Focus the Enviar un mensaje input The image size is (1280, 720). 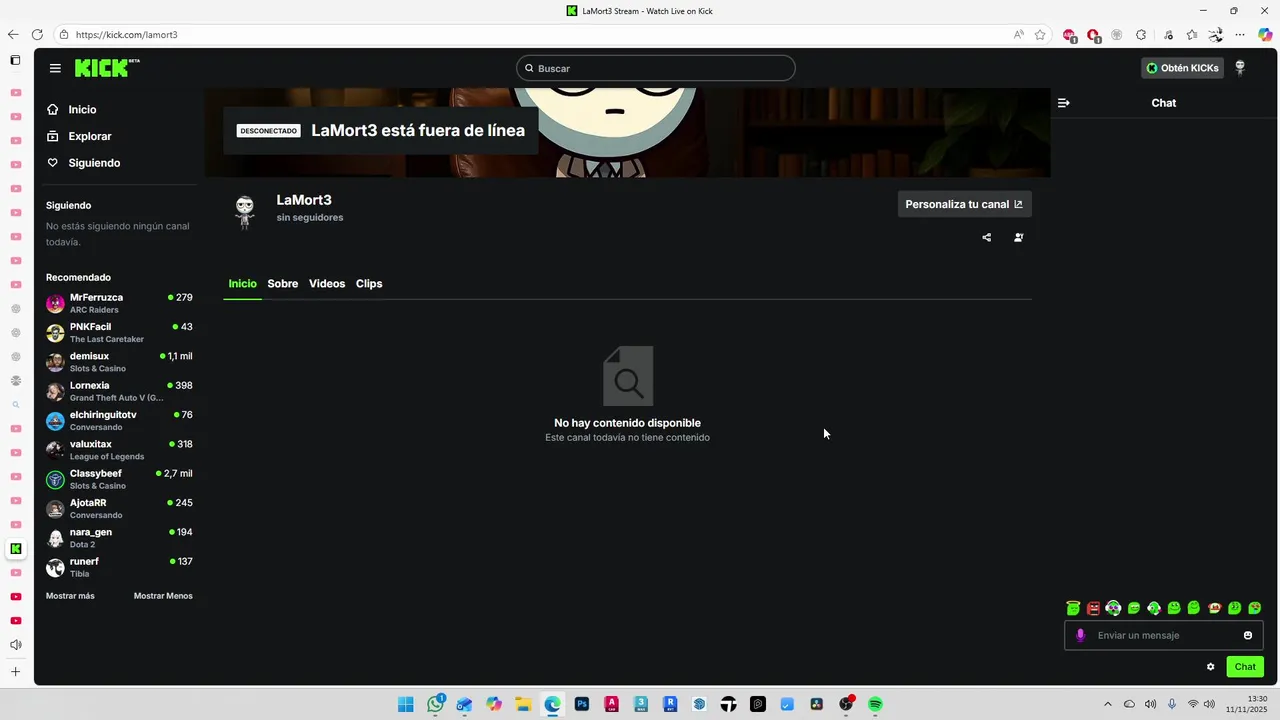tap(1164, 635)
